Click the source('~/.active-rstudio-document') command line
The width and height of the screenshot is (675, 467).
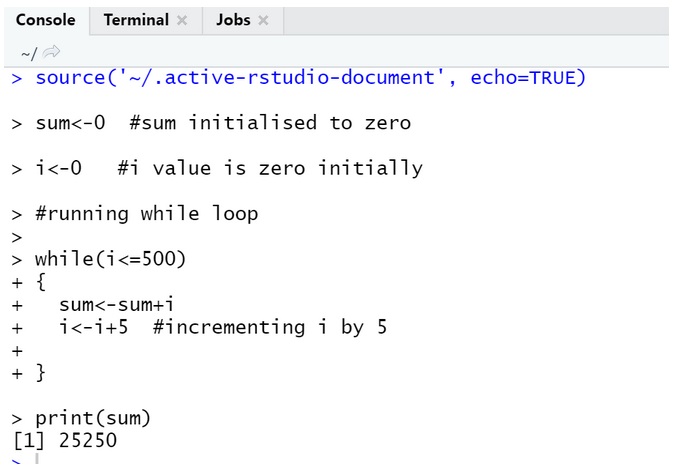[310, 77]
